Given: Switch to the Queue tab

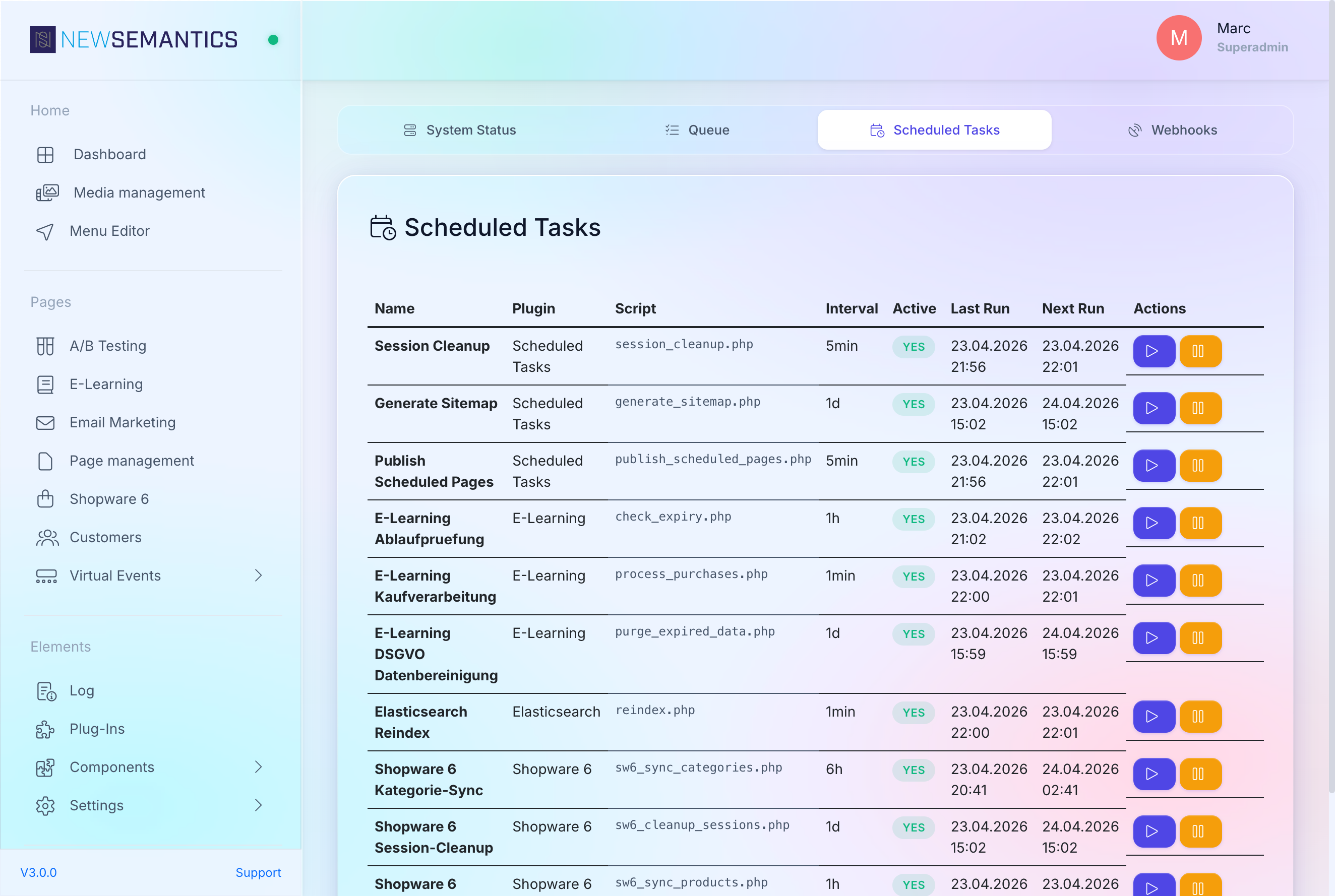Looking at the screenshot, I should click(x=697, y=130).
